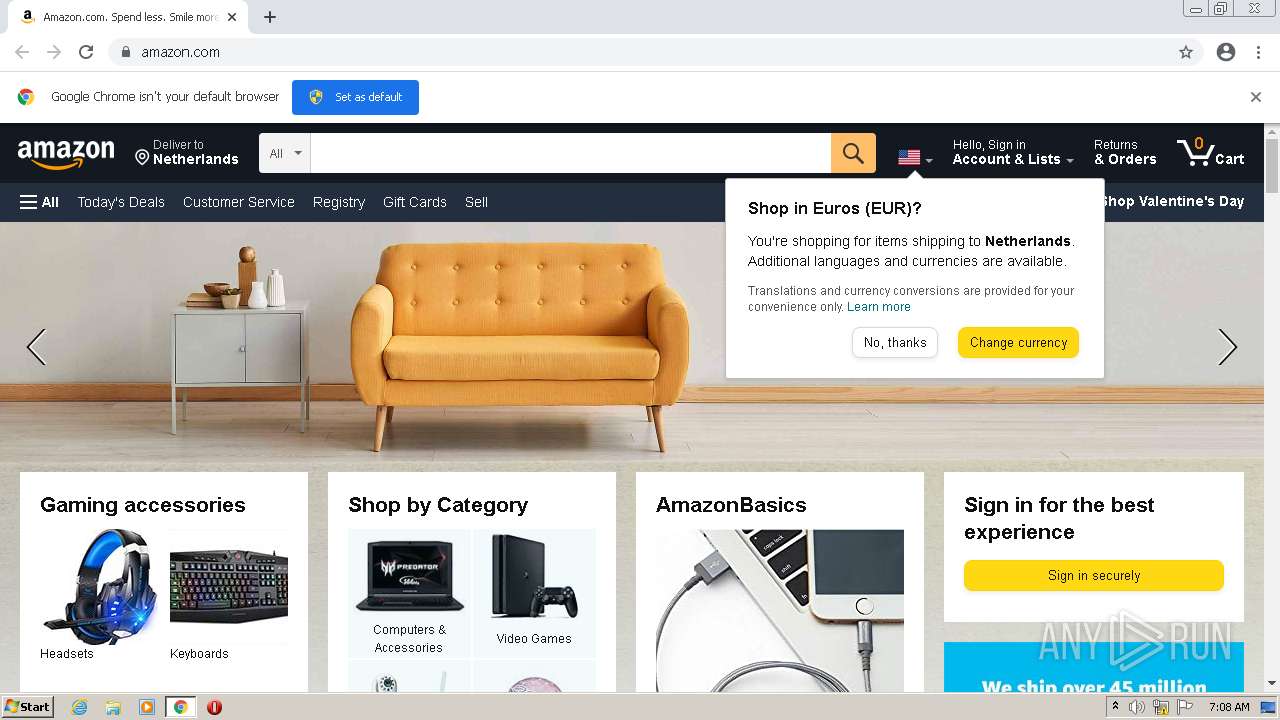
Task: Click the Change currency button
Action: pyautogui.click(x=1018, y=342)
